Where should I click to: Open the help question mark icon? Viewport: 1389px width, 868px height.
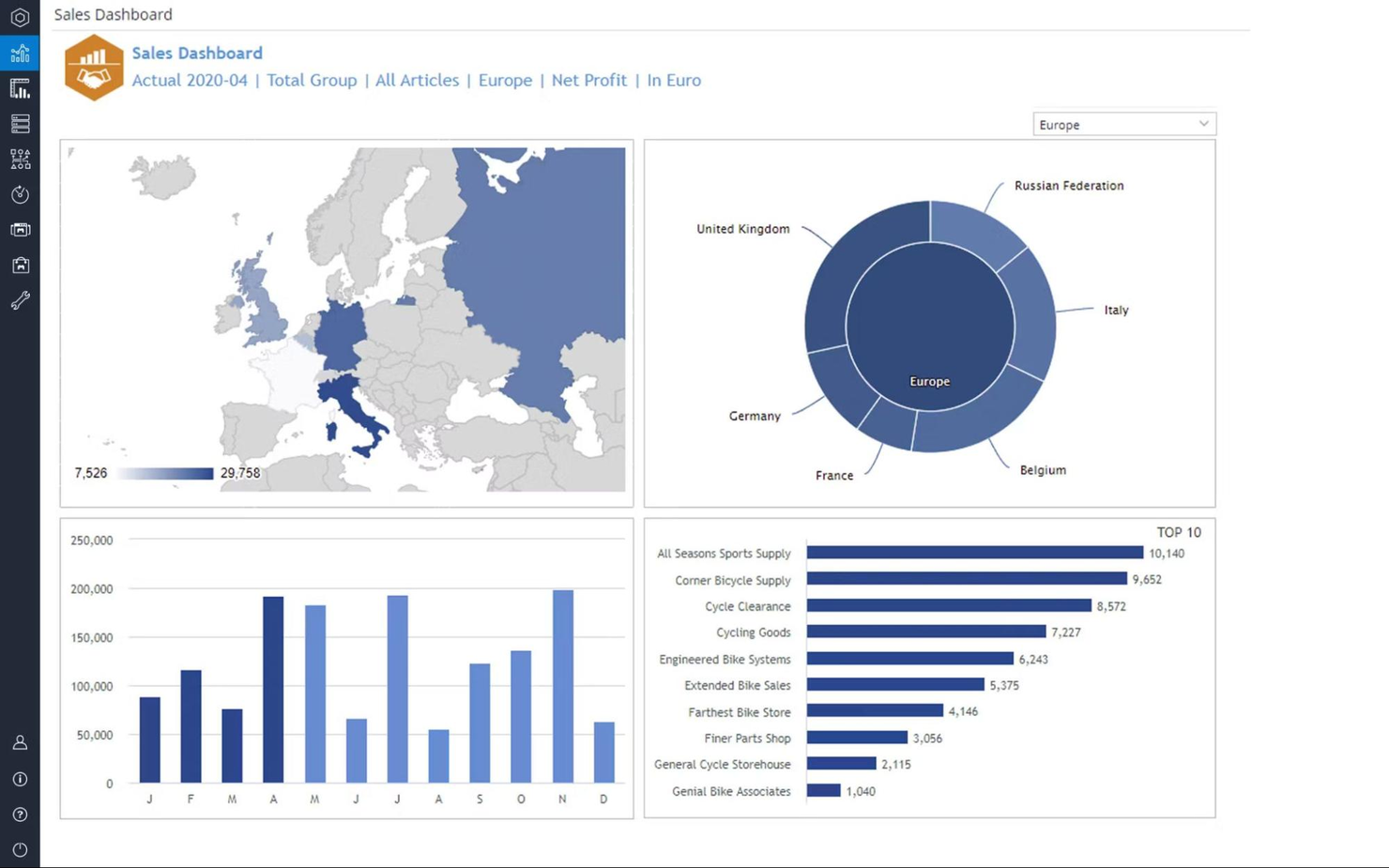20,815
